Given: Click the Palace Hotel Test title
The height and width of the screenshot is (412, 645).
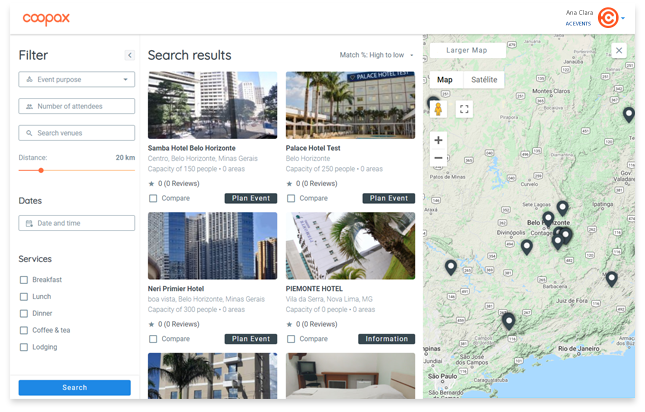Looking at the screenshot, I should coord(313,148).
